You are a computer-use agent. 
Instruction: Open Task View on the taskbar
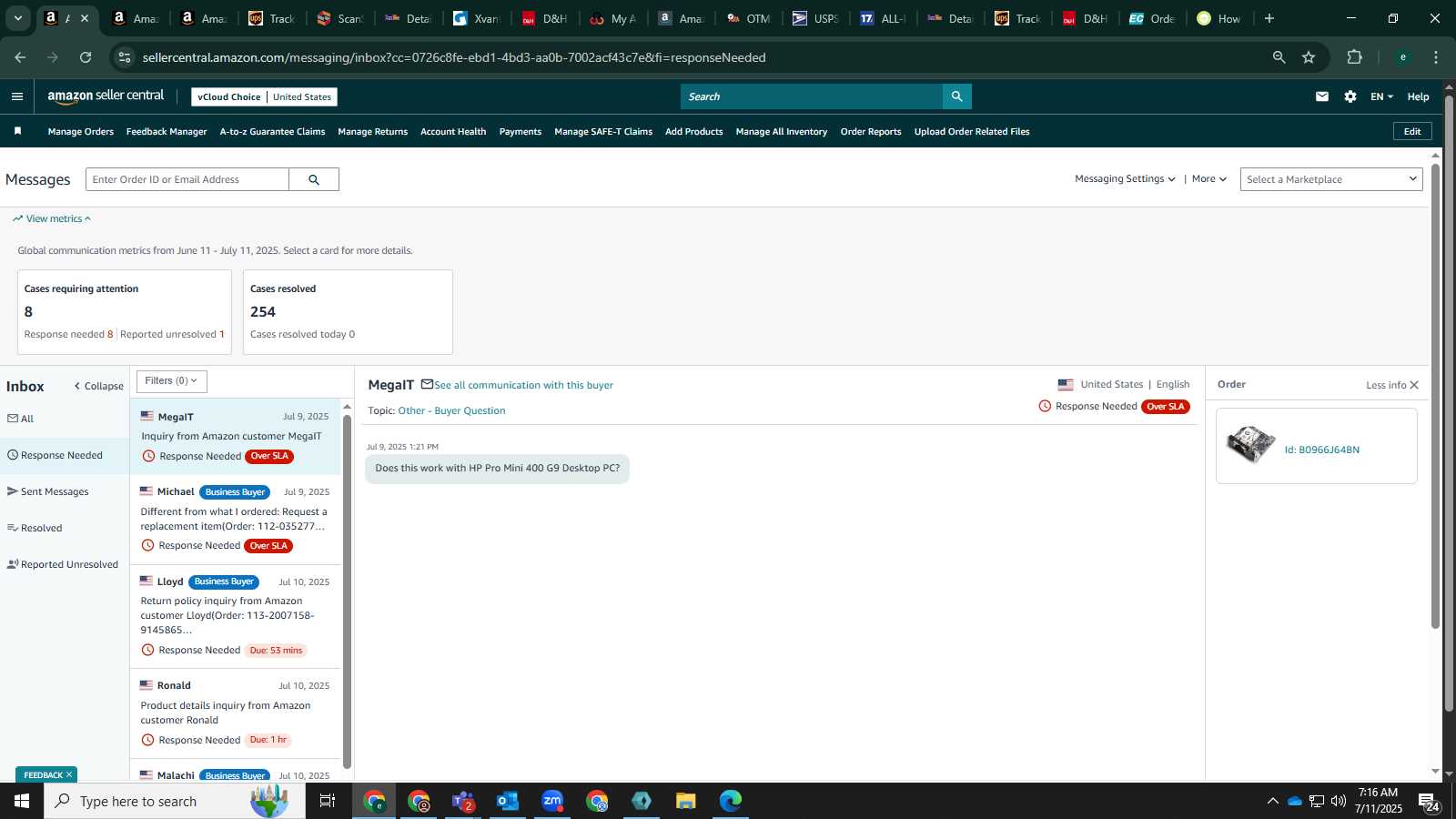click(x=328, y=801)
